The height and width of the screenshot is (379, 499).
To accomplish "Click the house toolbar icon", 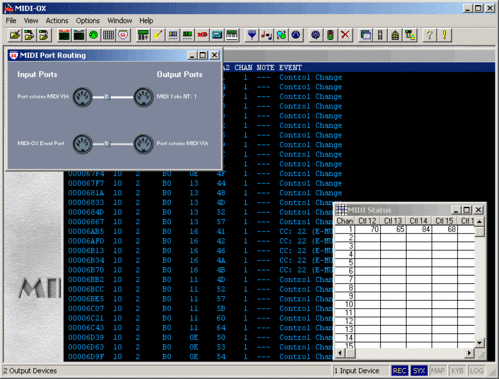I will (x=395, y=35).
